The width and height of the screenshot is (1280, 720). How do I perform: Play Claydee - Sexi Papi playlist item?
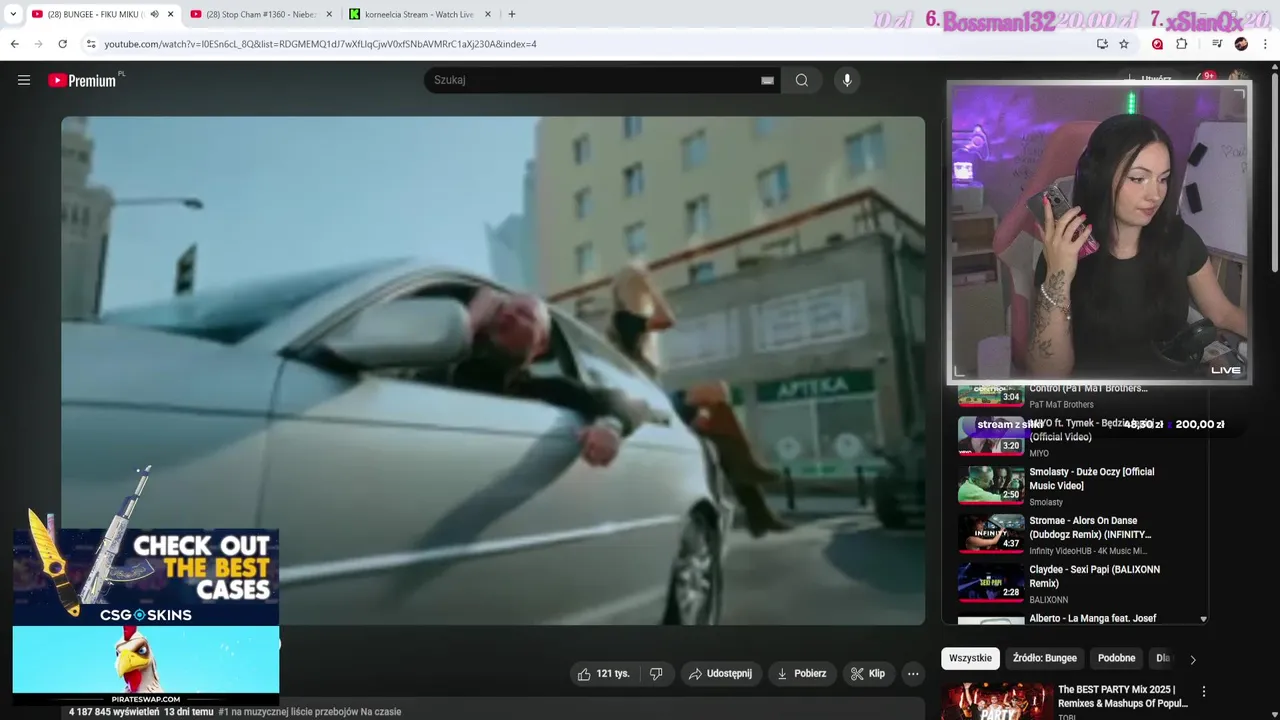point(1074,584)
